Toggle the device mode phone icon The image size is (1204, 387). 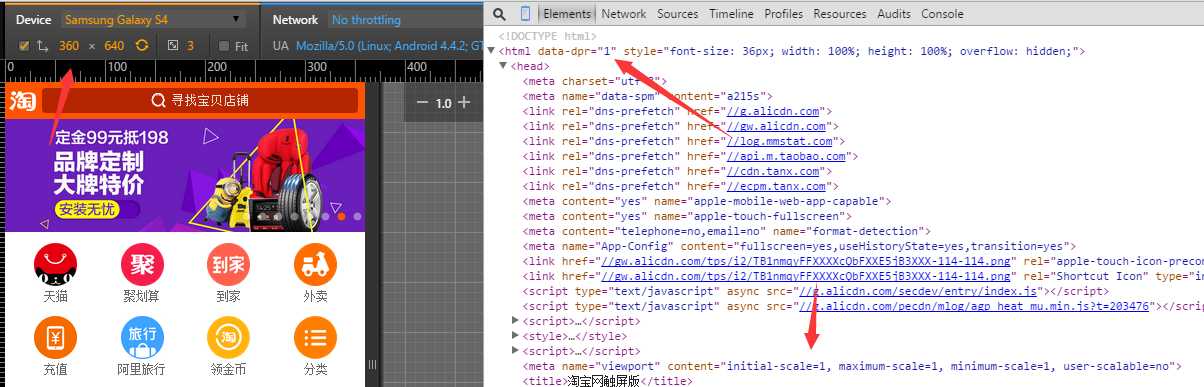(525, 14)
